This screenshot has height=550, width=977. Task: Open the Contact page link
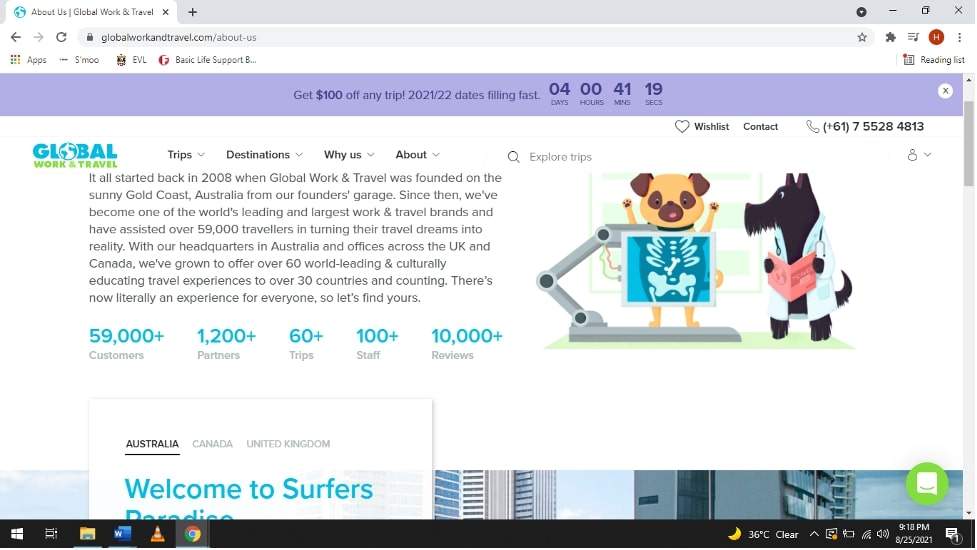(760, 126)
